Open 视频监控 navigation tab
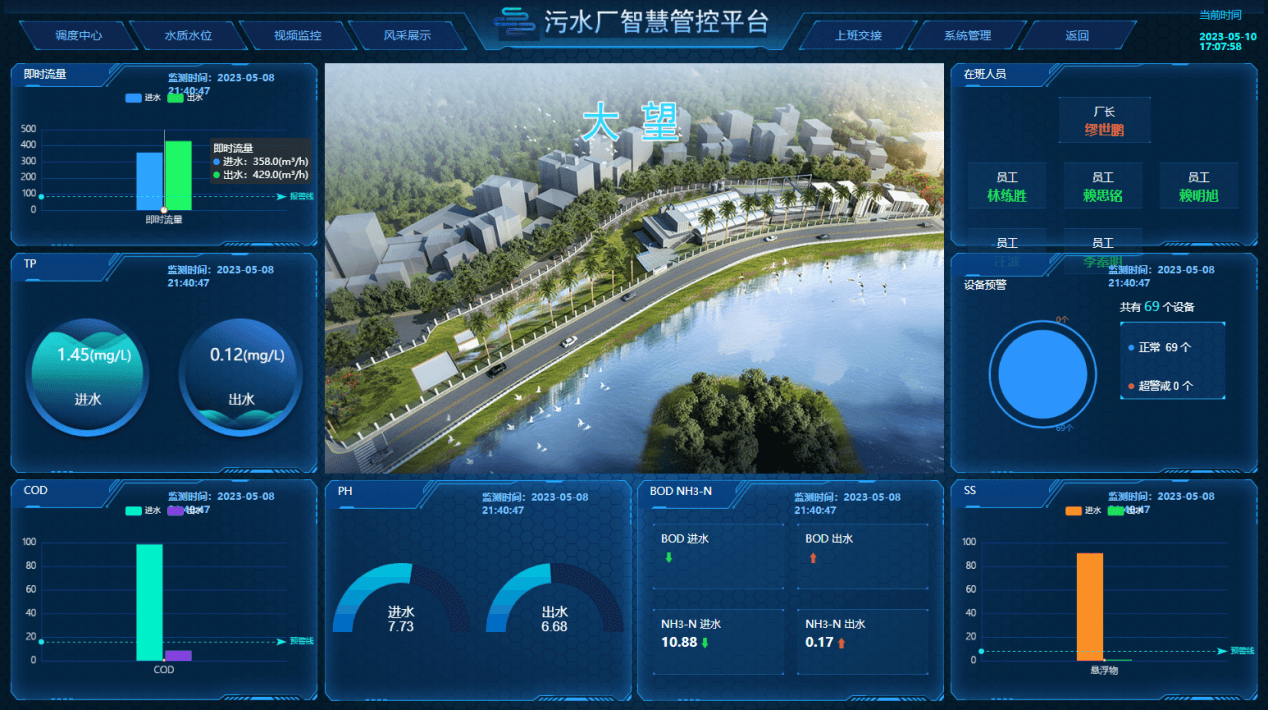This screenshot has width=1268, height=710. tap(297, 36)
